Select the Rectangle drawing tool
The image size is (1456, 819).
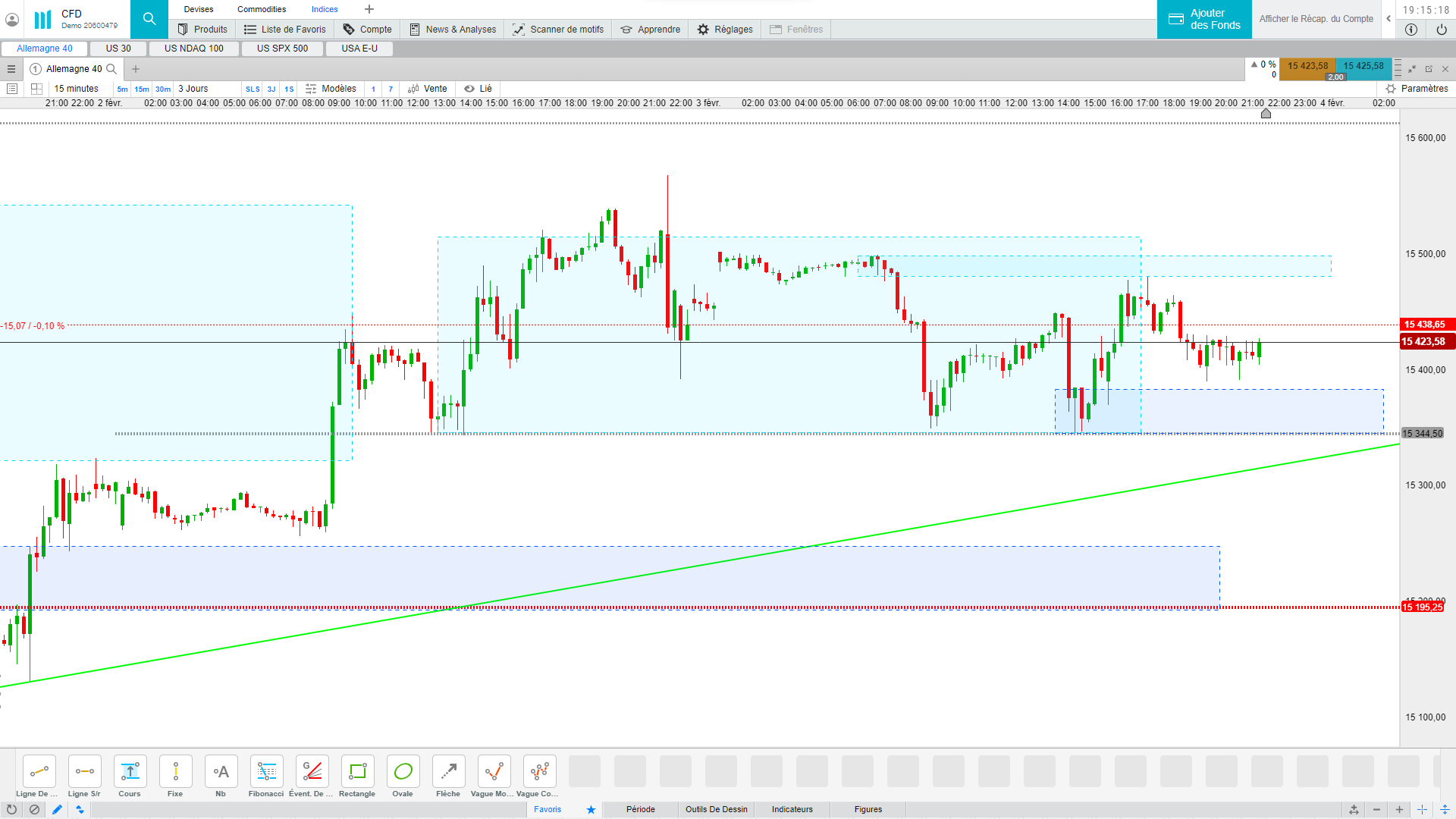[357, 772]
